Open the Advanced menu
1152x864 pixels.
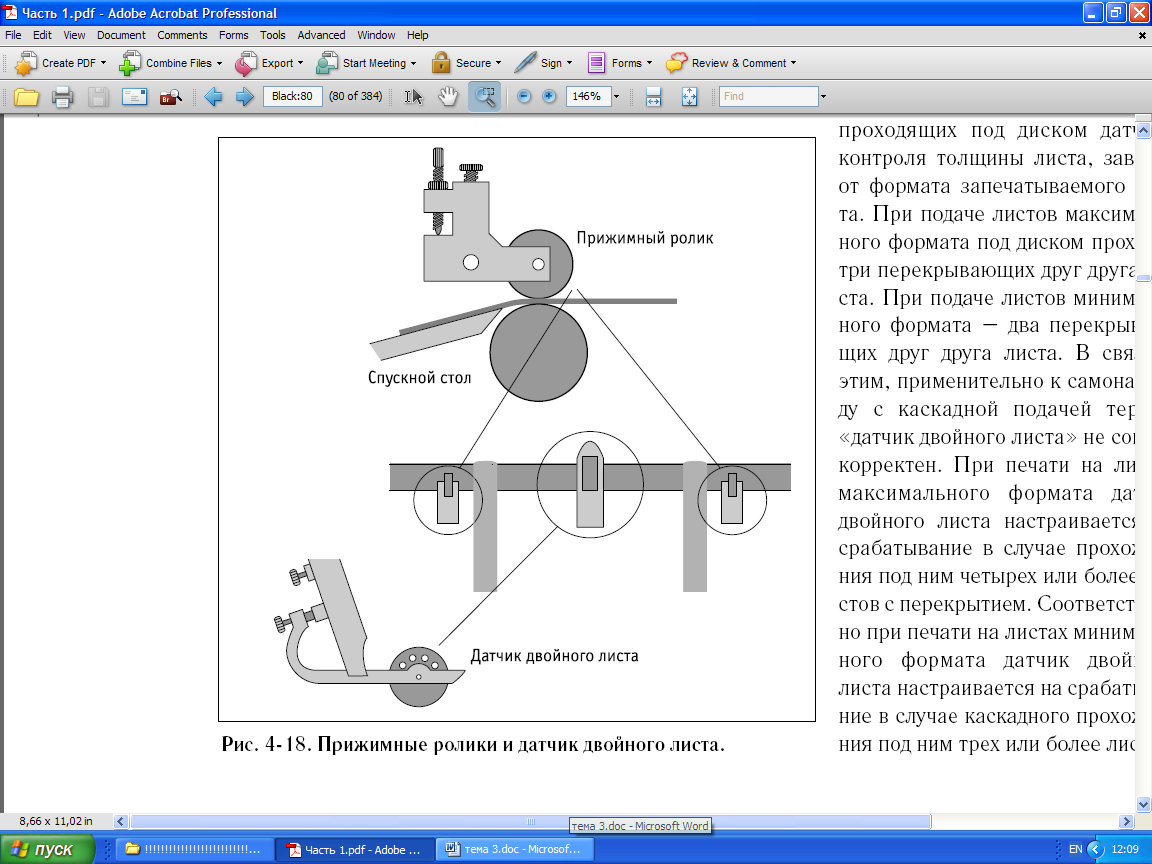321,35
